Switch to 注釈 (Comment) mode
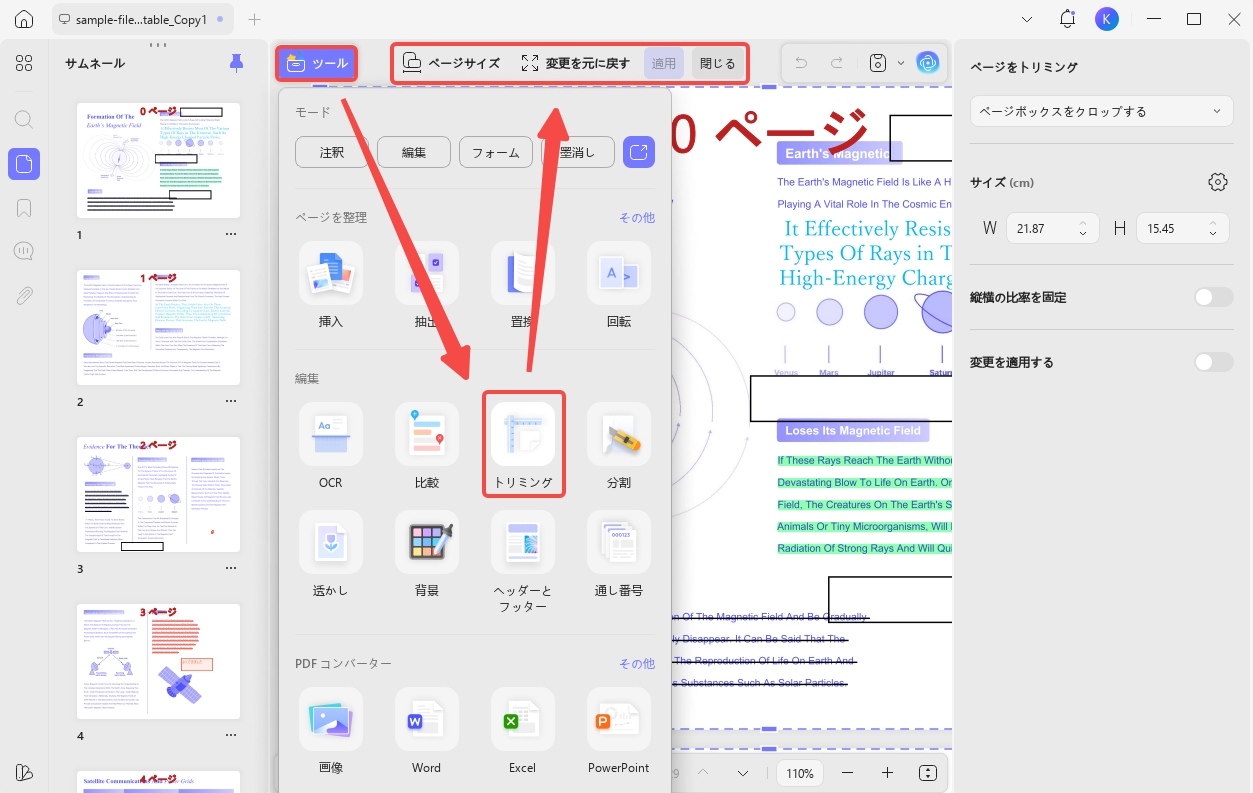This screenshot has width=1253, height=793. click(x=332, y=153)
